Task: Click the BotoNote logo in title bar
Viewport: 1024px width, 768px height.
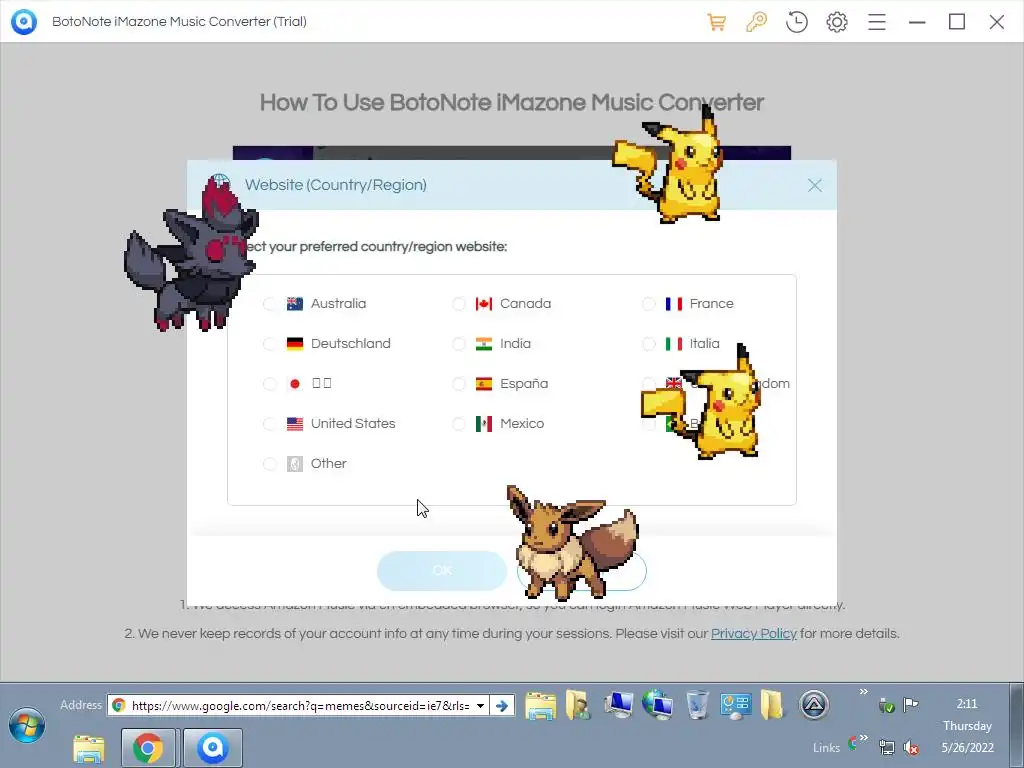Action: tap(24, 22)
